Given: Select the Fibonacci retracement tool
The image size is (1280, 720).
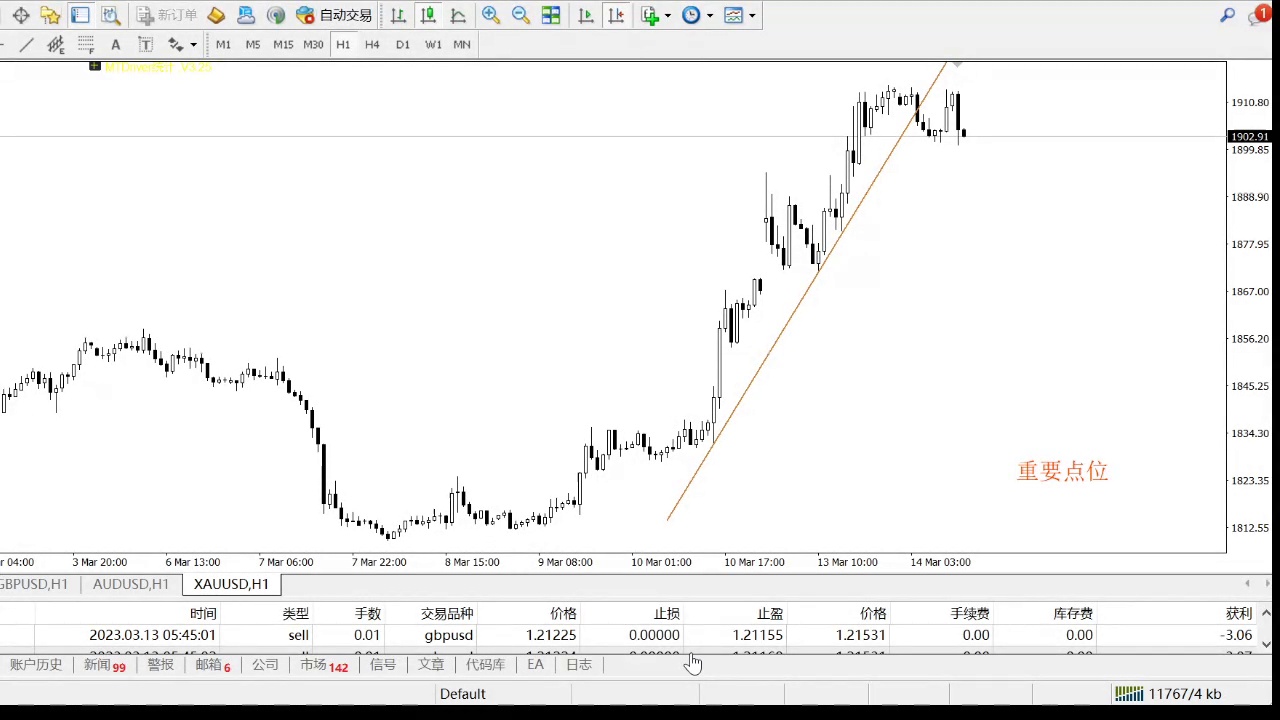Looking at the screenshot, I should [86, 44].
